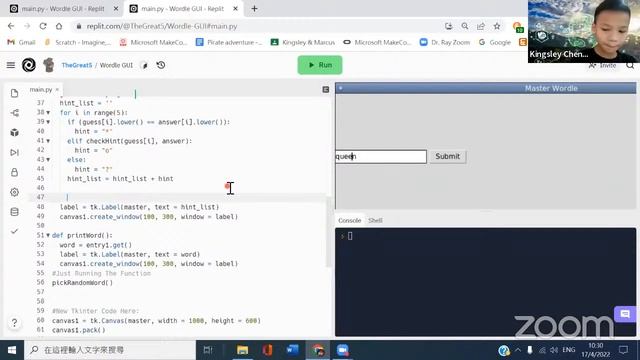This screenshot has width=640, height=360.
Task: Open the volume control in system tray
Action: click(x=554, y=350)
